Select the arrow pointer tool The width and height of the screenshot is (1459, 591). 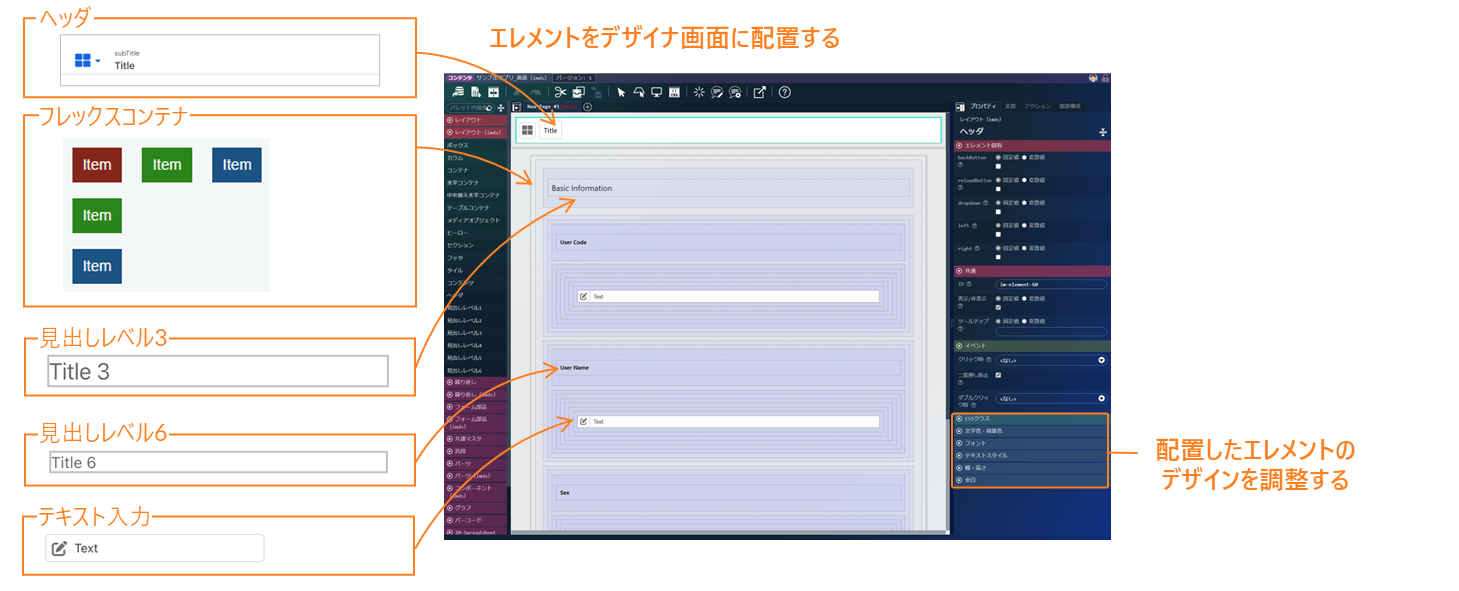[x=621, y=92]
